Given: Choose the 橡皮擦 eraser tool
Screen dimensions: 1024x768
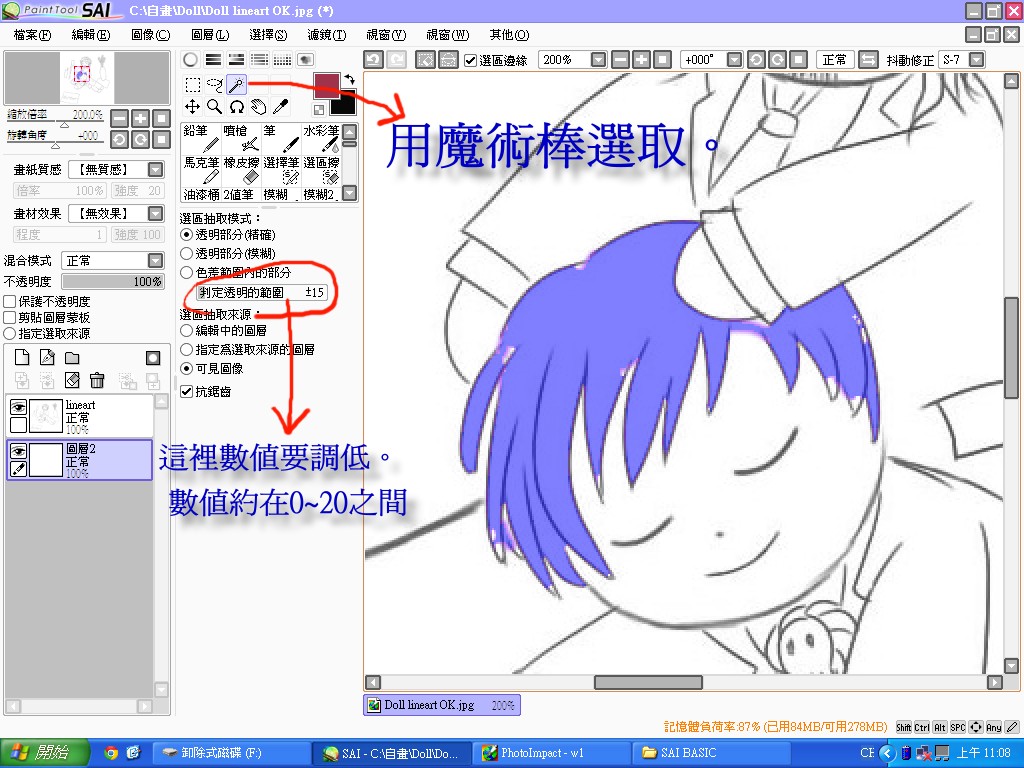Looking at the screenshot, I should (241, 170).
